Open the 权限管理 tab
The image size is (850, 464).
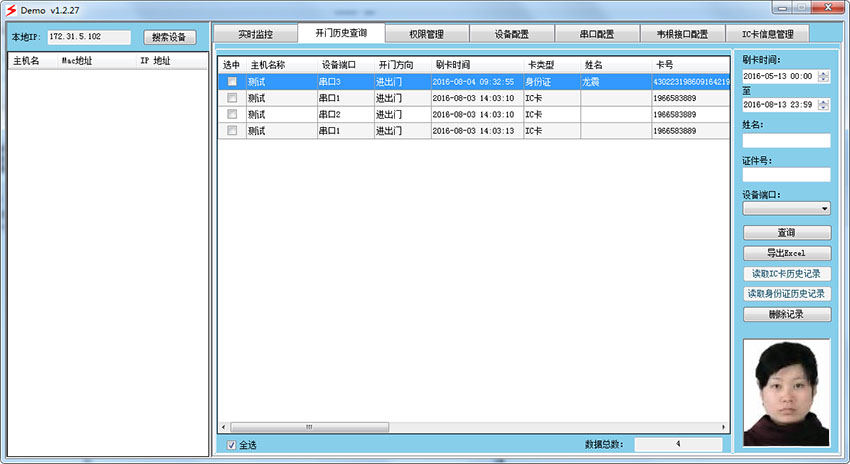click(426, 34)
